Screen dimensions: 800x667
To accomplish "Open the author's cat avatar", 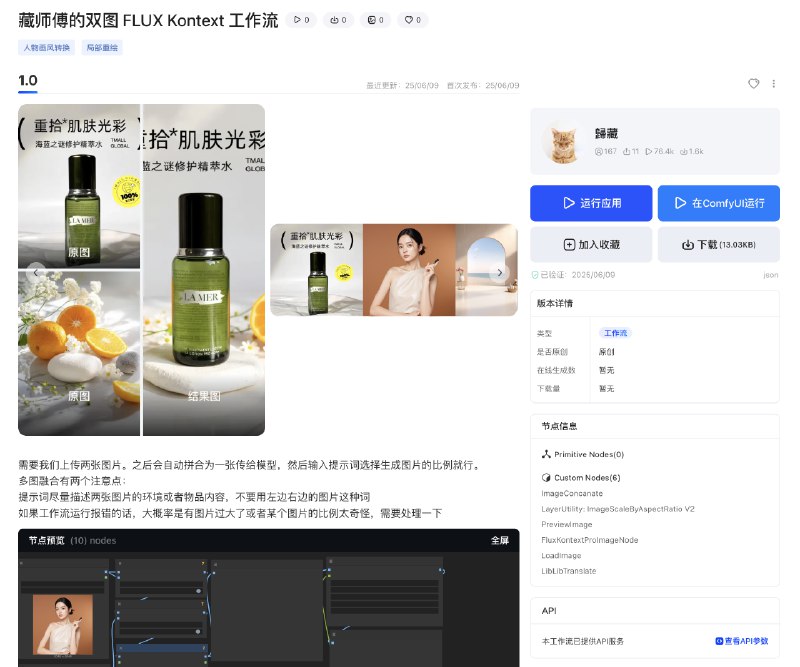I will [x=562, y=143].
